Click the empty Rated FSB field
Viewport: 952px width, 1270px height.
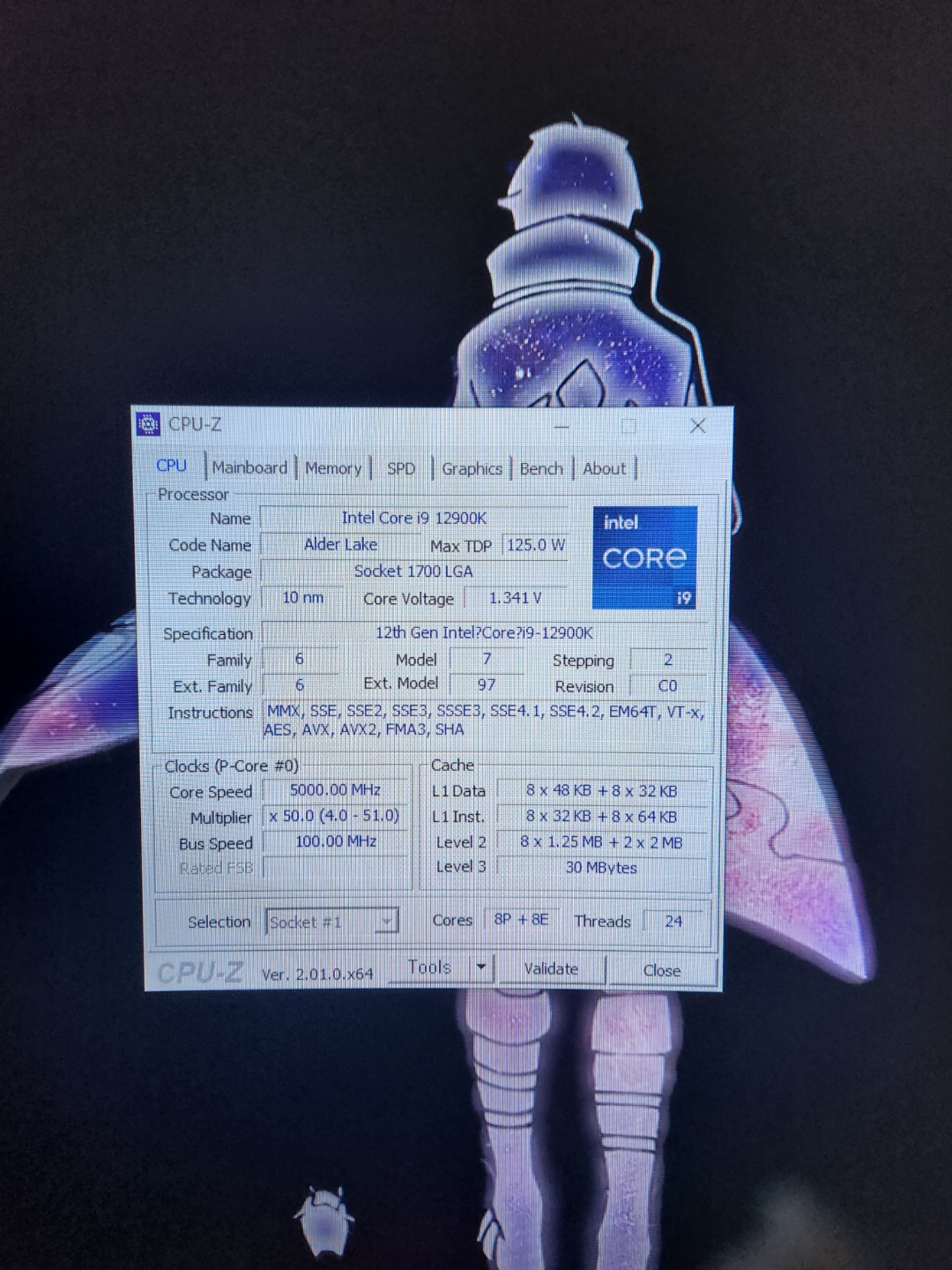coord(336,868)
